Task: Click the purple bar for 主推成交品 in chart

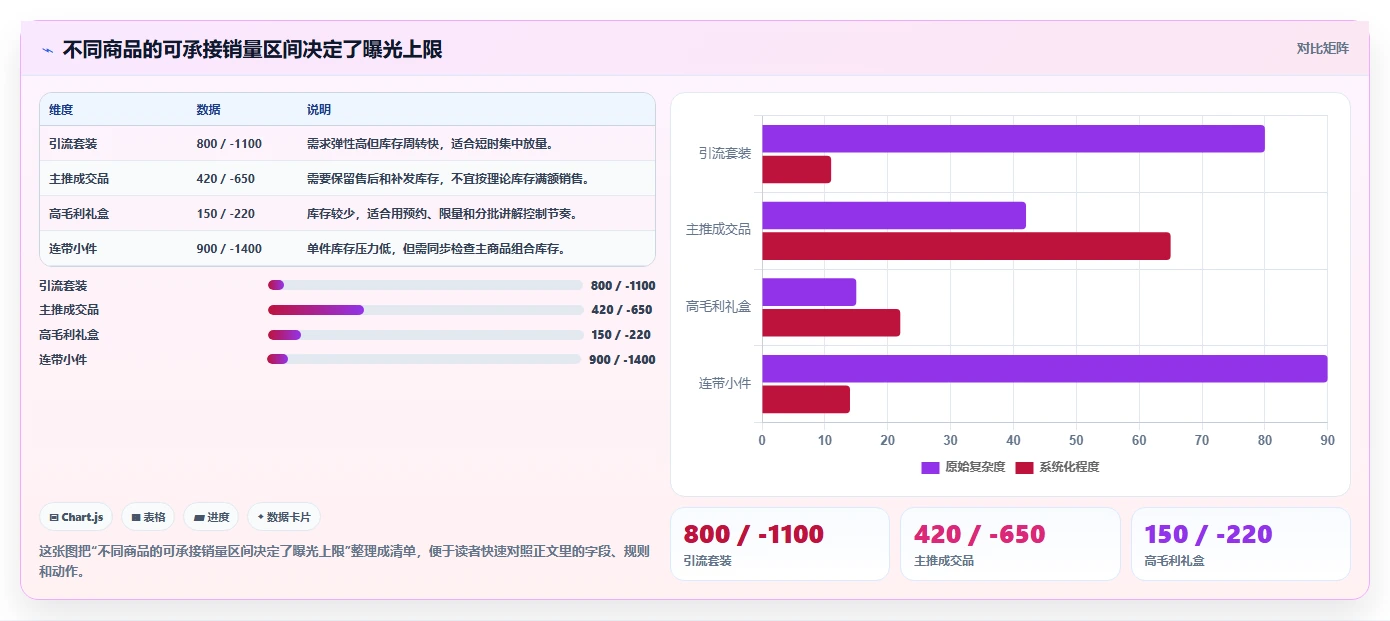Action: 894,215
